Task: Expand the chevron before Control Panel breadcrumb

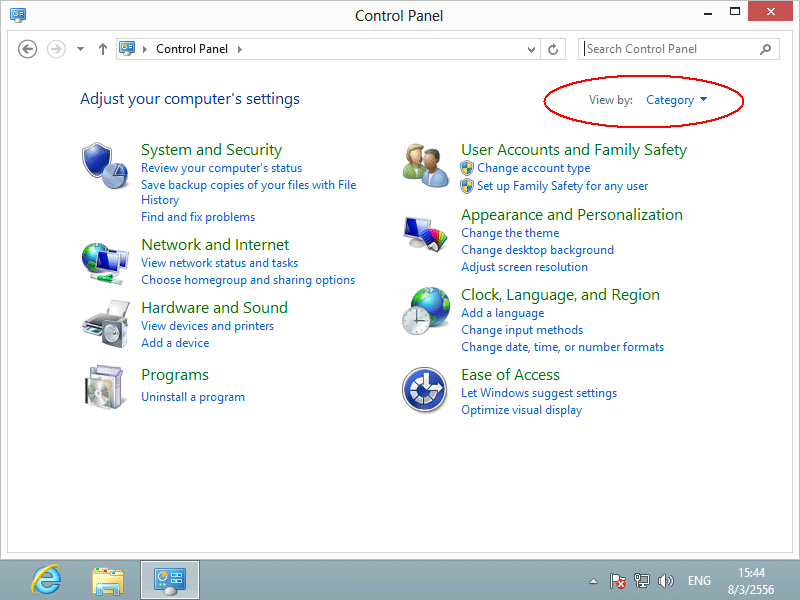Action: coord(145,49)
